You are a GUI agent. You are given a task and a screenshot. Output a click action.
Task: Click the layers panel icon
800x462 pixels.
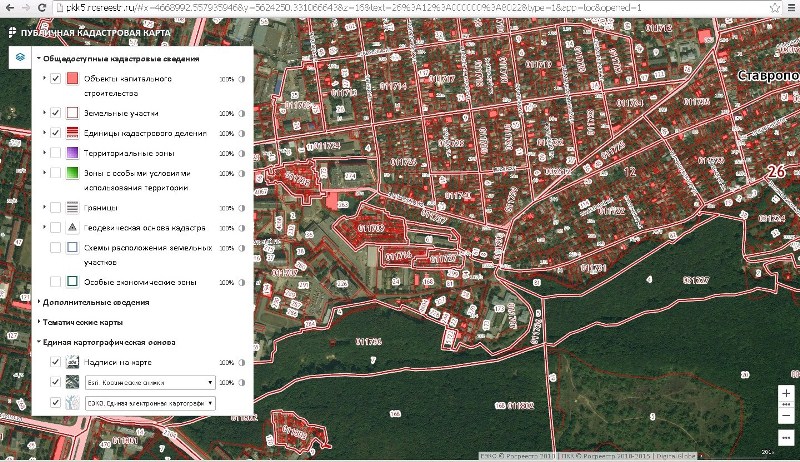click(x=19, y=58)
